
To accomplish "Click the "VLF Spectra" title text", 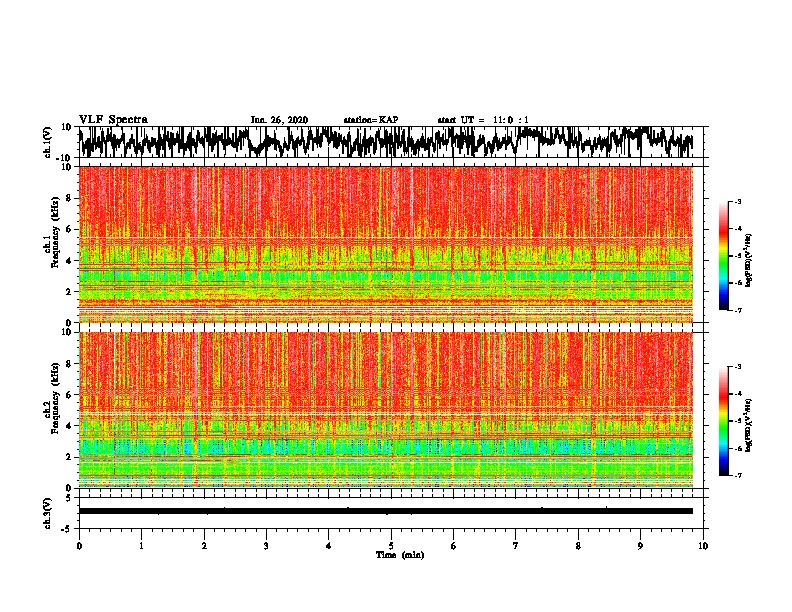I will pos(113,120).
